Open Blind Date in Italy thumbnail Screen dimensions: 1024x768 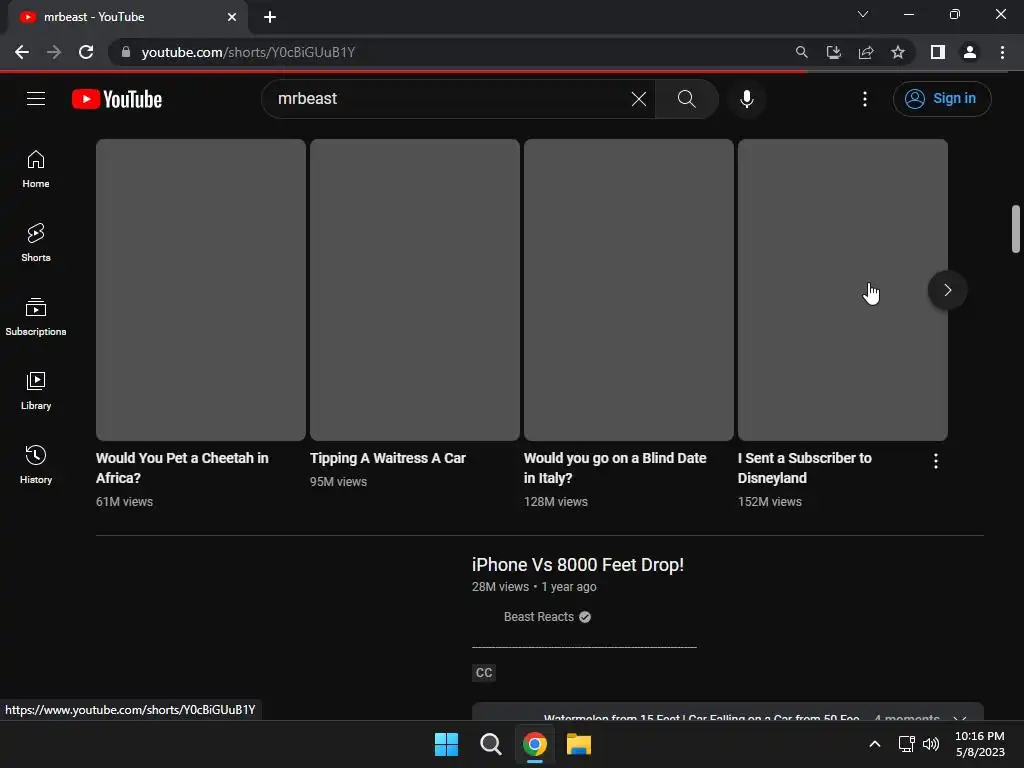(x=628, y=290)
